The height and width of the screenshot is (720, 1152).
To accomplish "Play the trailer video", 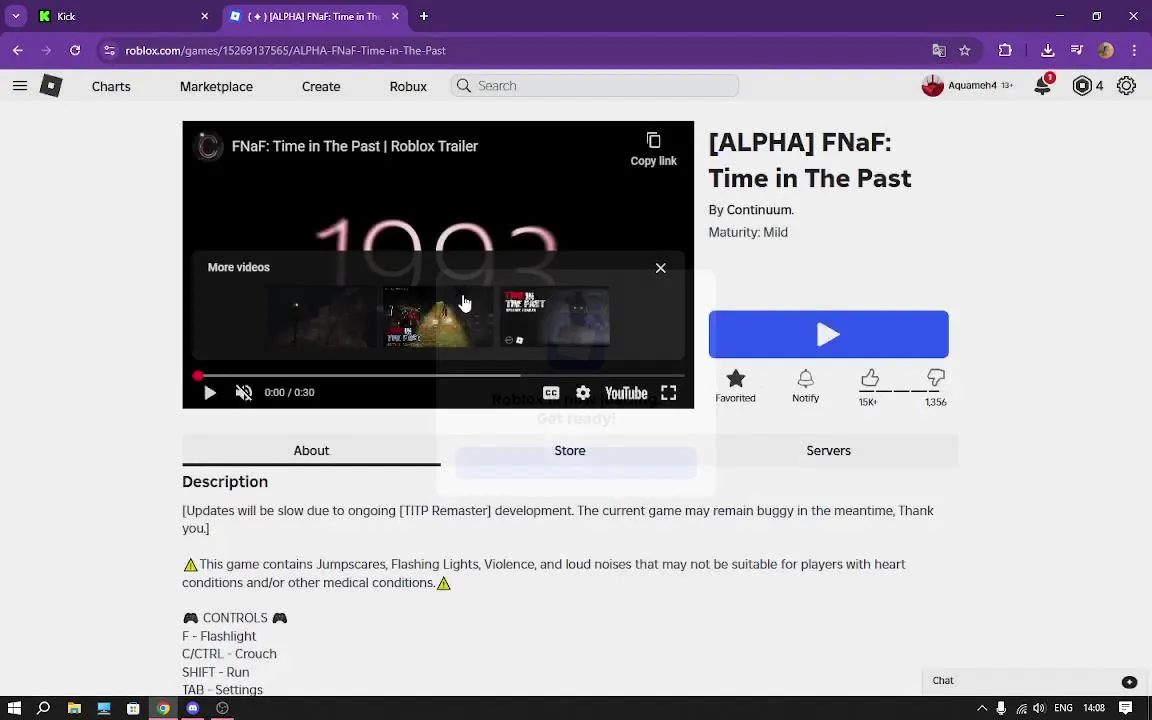I will (x=209, y=393).
